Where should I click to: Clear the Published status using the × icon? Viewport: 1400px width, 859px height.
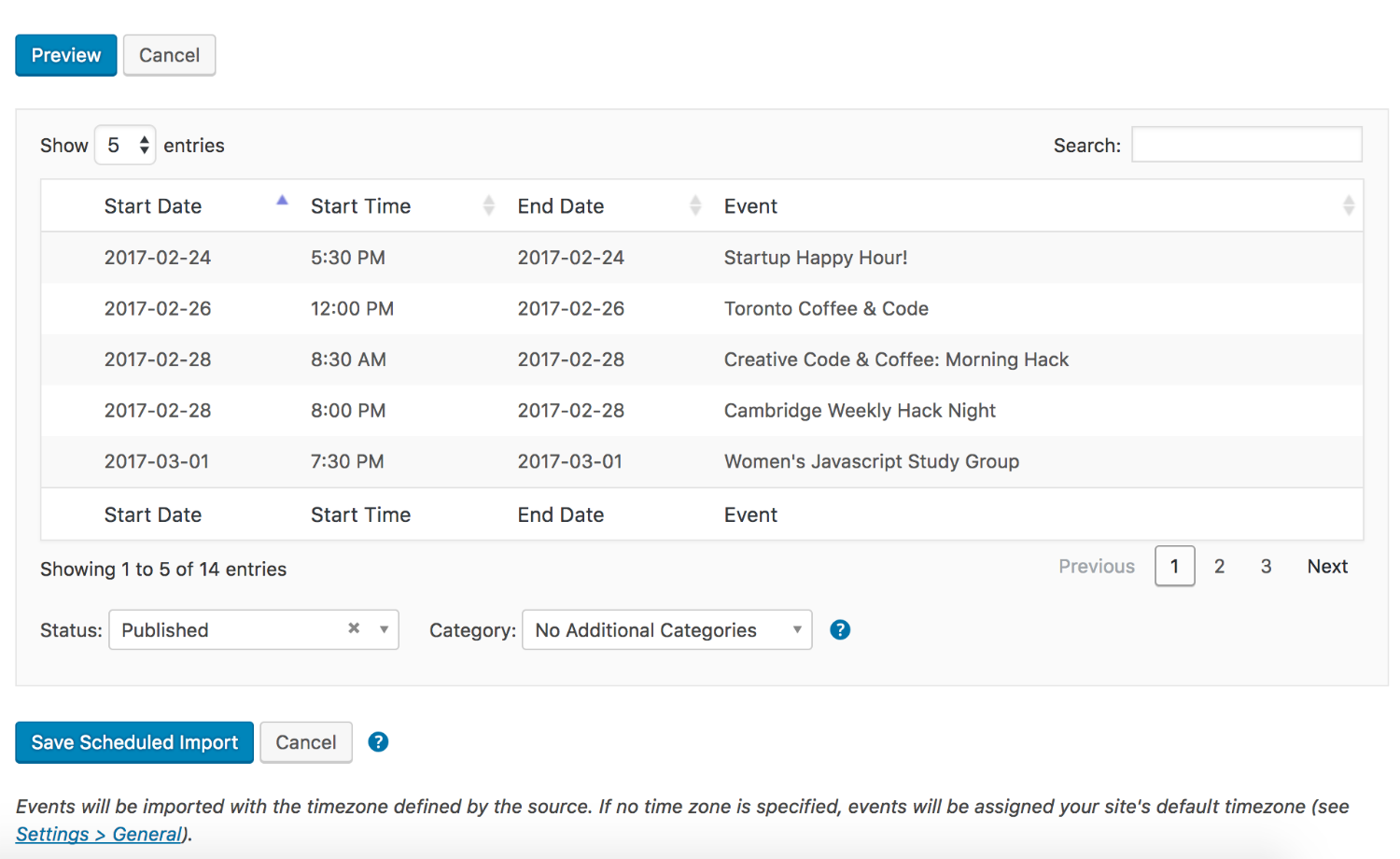pos(353,629)
